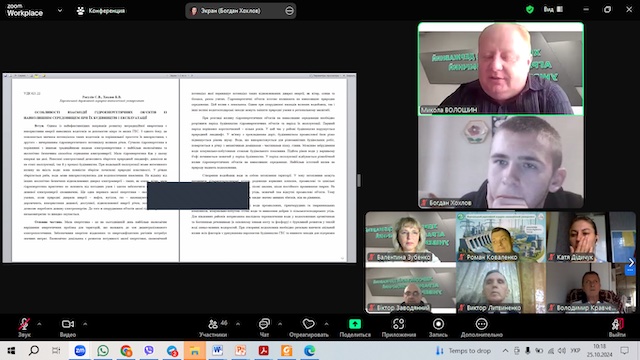
Task: Show next page of participant thumbnails
Action: pyautogui.click(x=631, y=262)
